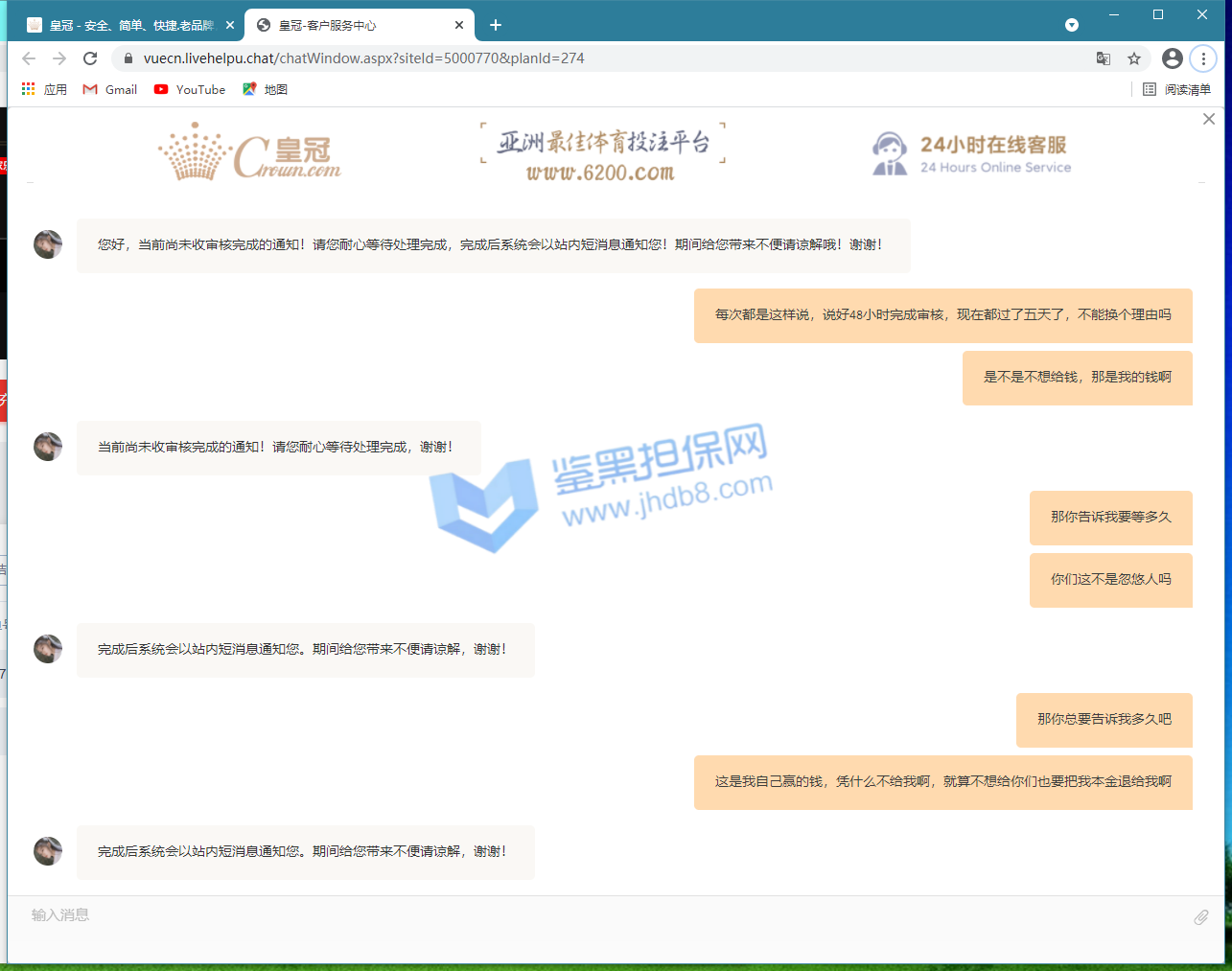
Task: Close the 皇冠-客户服务中心 tab
Action: click(459, 25)
